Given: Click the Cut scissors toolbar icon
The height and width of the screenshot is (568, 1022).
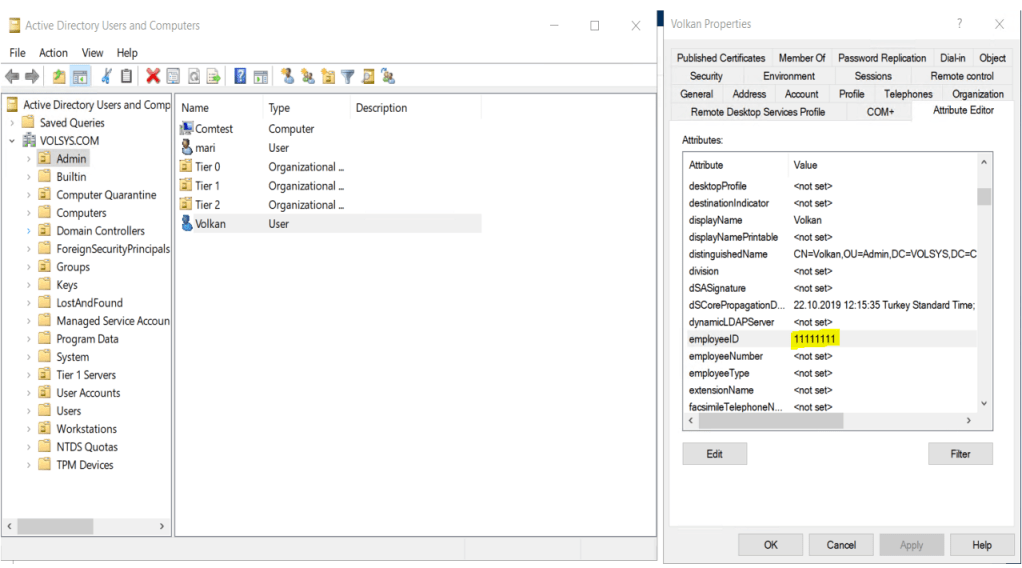Looking at the screenshot, I should tap(106, 76).
